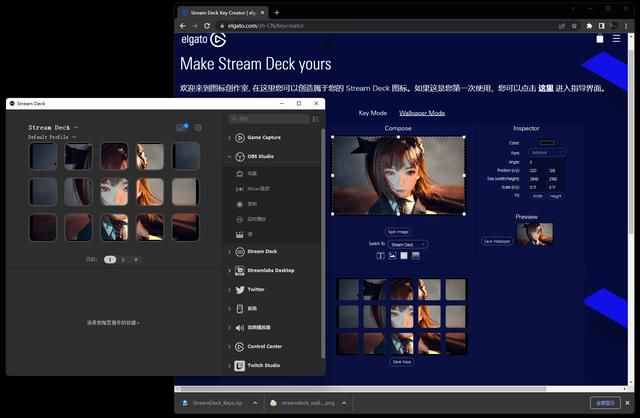Image resolution: width=640 pixels, height=418 pixels.
Task: Open Stream Deck settings gear
Action: click(198, 128)
